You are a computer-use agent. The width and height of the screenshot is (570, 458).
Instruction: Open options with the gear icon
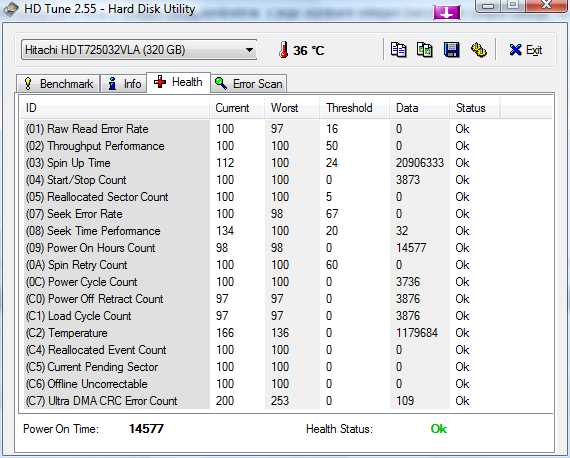point(478,50)
